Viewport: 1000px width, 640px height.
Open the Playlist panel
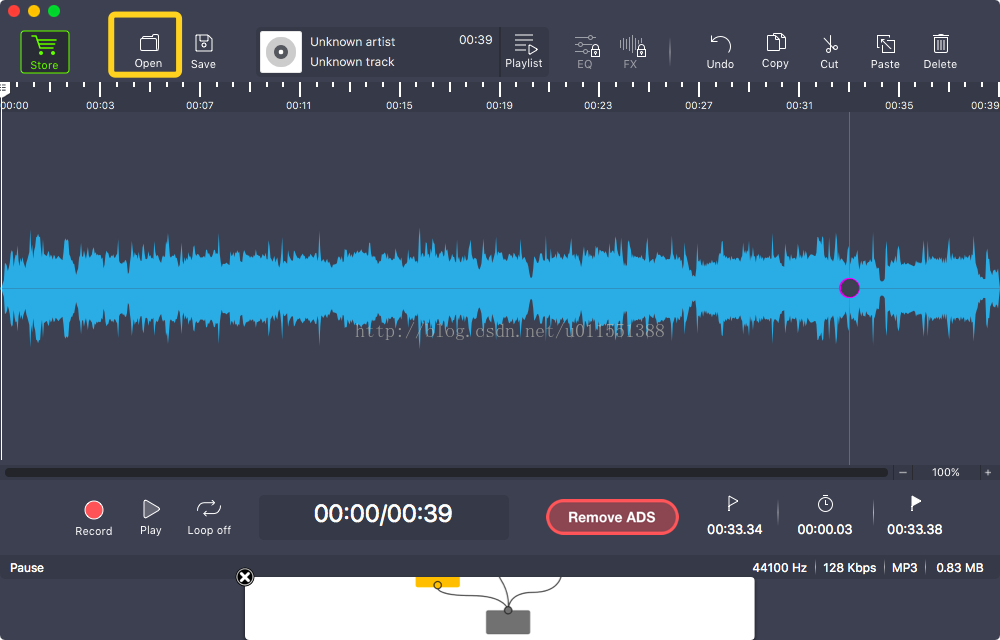point(524,51)
